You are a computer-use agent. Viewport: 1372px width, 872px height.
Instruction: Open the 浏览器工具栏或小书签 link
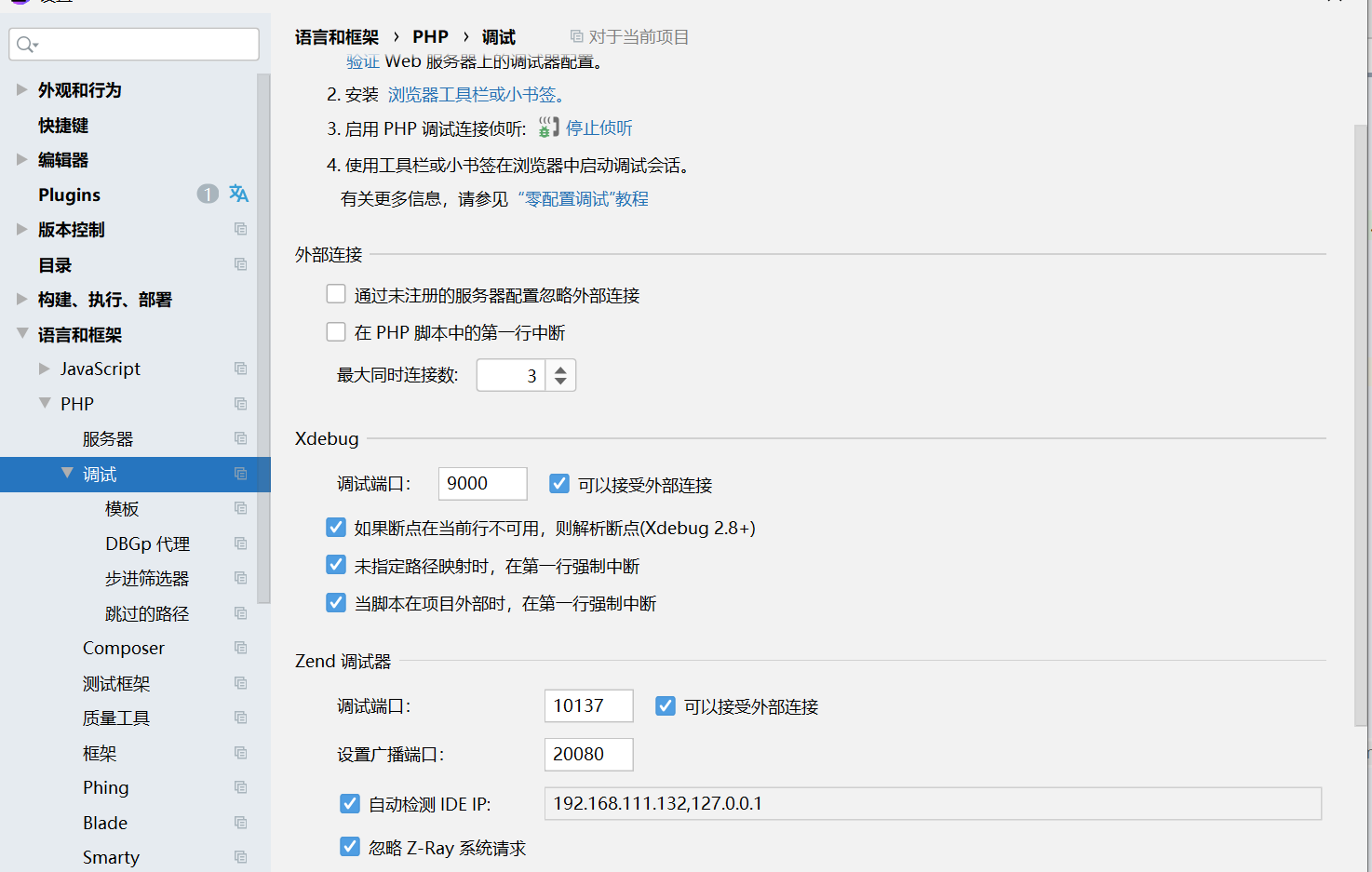[475, 94]
